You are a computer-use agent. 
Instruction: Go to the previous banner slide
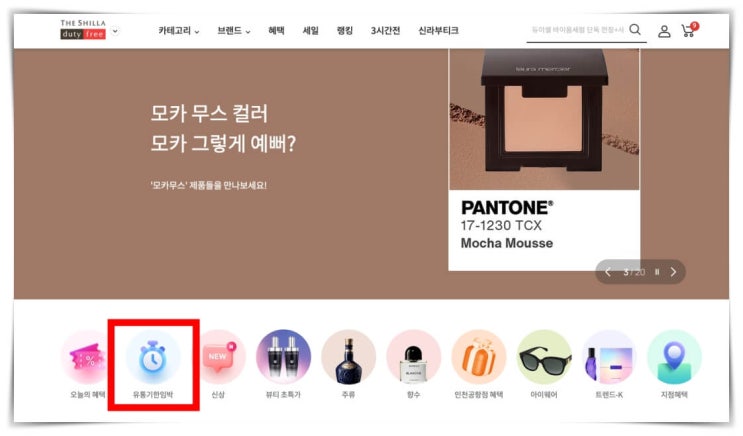[608, 272]
